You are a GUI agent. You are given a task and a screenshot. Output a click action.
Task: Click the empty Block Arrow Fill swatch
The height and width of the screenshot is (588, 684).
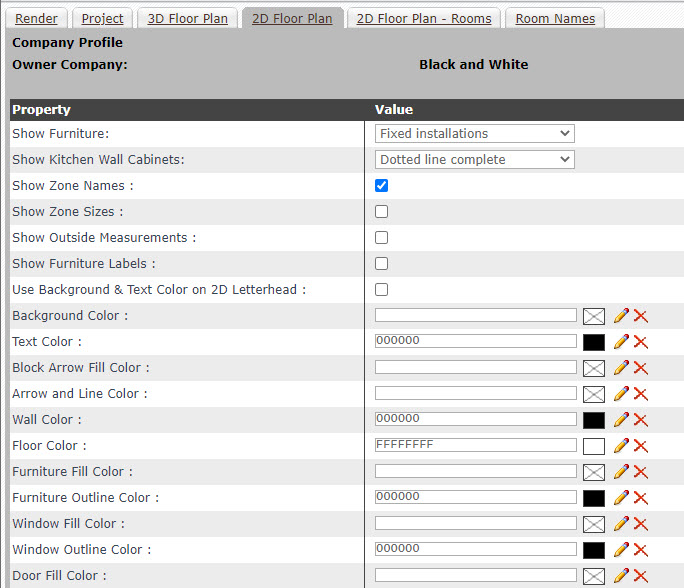(594, 369)
